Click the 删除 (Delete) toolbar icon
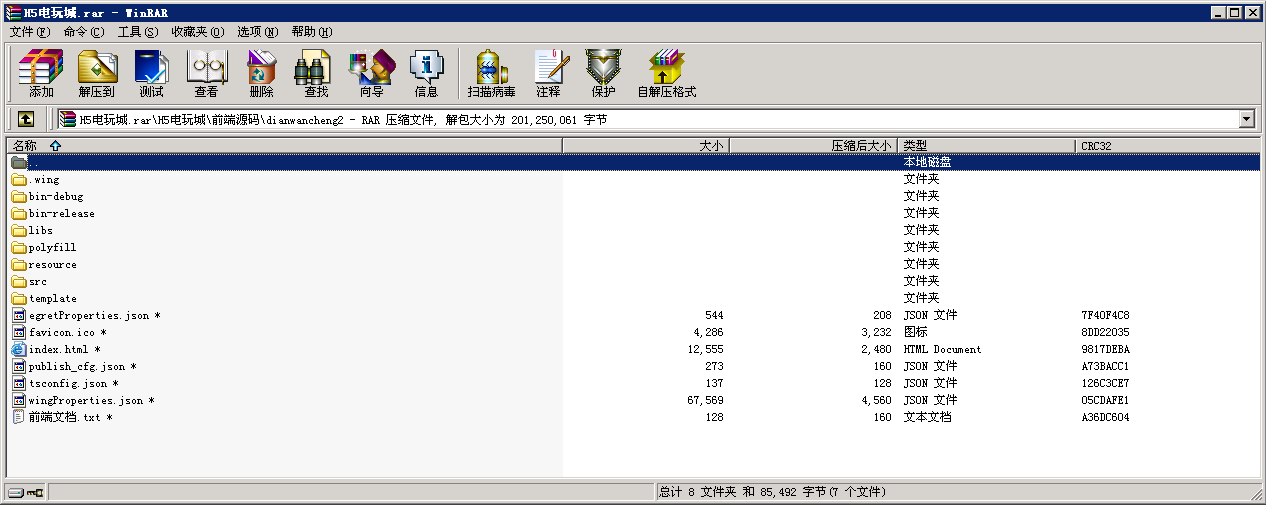The width and height of the screenshot is (1266, 505). pos(261,72)
